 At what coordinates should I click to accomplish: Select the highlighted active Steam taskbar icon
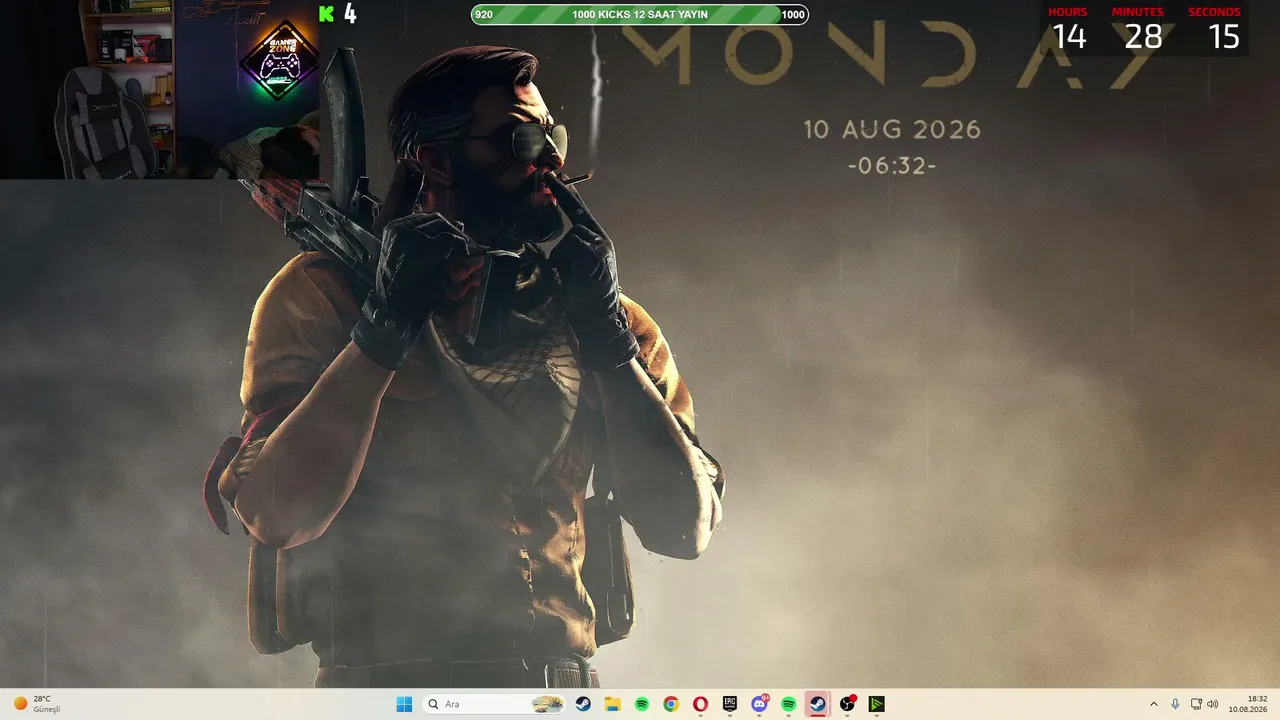pyautogui.click(x=818, y=704)
